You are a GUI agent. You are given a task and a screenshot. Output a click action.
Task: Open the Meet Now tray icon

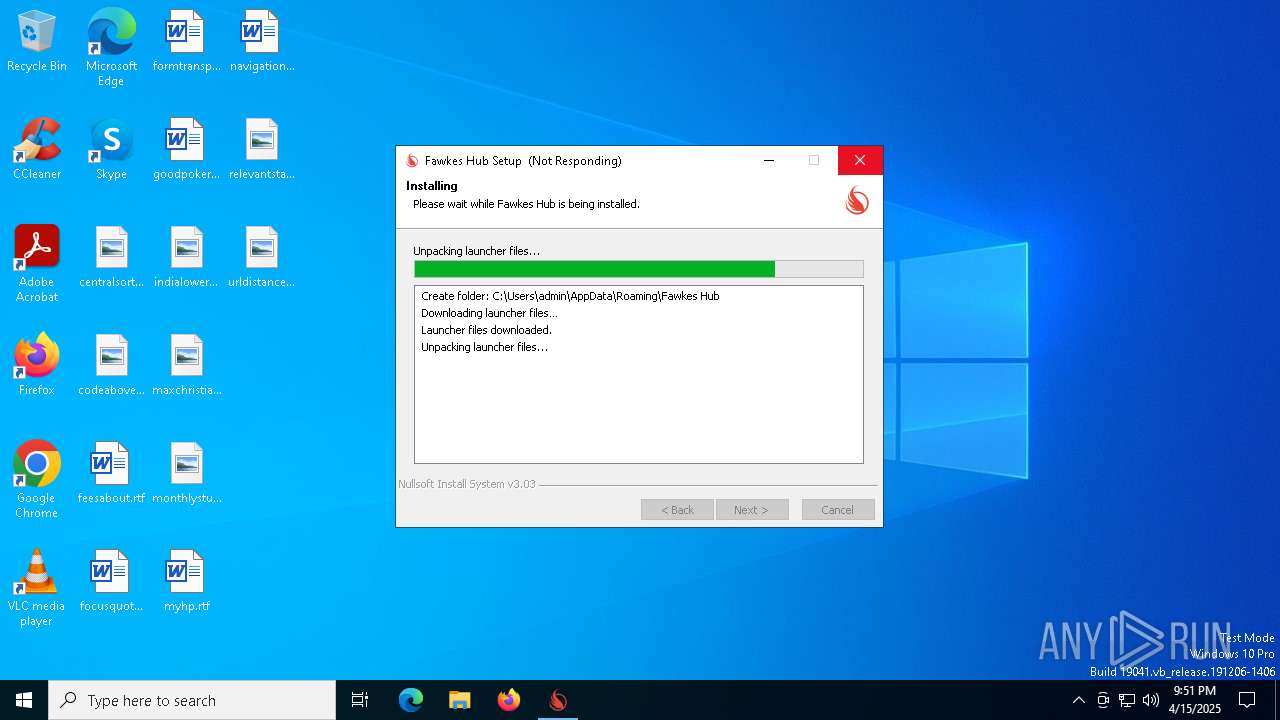[x=1103, y=700]
